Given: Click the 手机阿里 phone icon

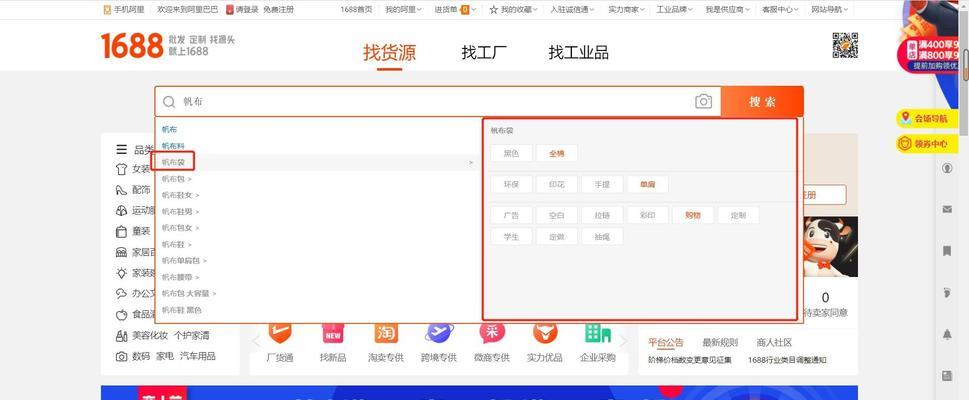Looking at the screenshot, I should pyautogui.click(x=108, y=9).
